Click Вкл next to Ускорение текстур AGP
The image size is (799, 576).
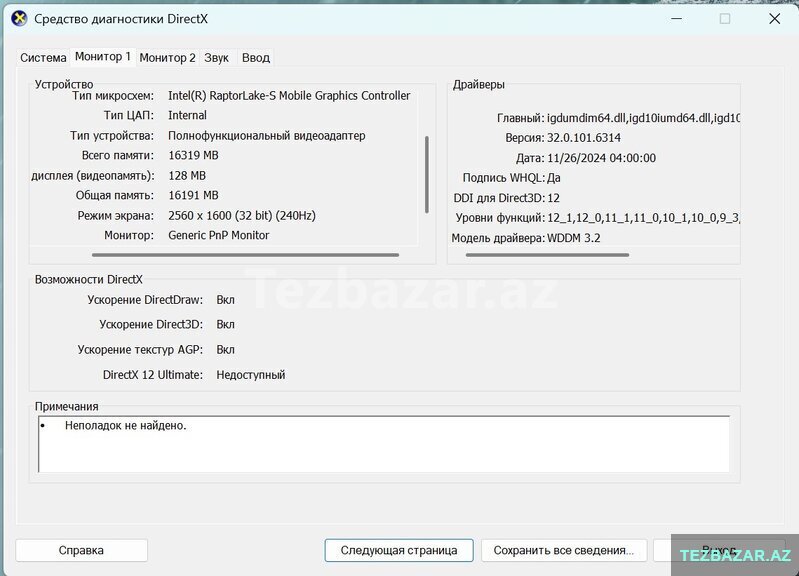tap(225, 350)
